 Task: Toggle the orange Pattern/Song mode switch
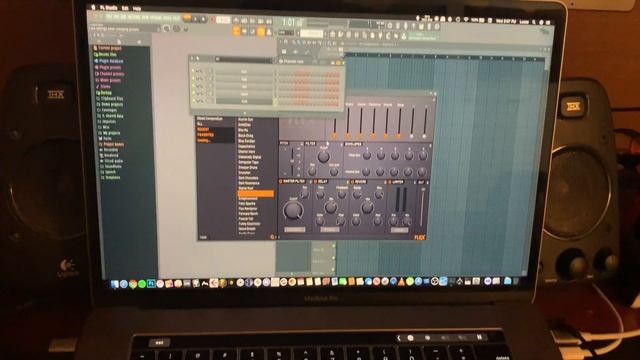[187, 18]
